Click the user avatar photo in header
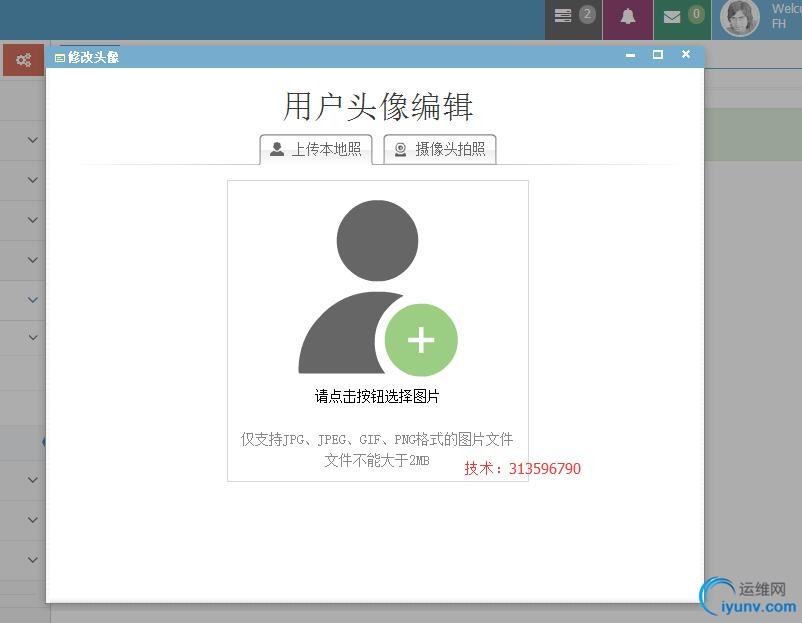The height and width of the screenshot is (623, 802). coord(740,18)
